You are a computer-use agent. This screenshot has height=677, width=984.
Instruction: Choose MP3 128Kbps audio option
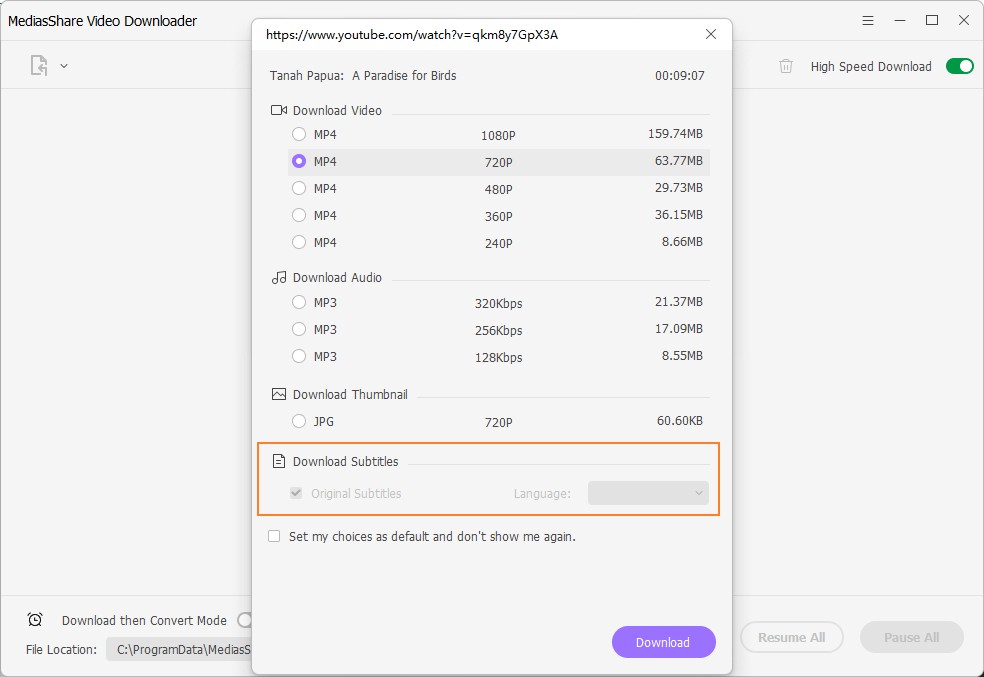point(299,356)
